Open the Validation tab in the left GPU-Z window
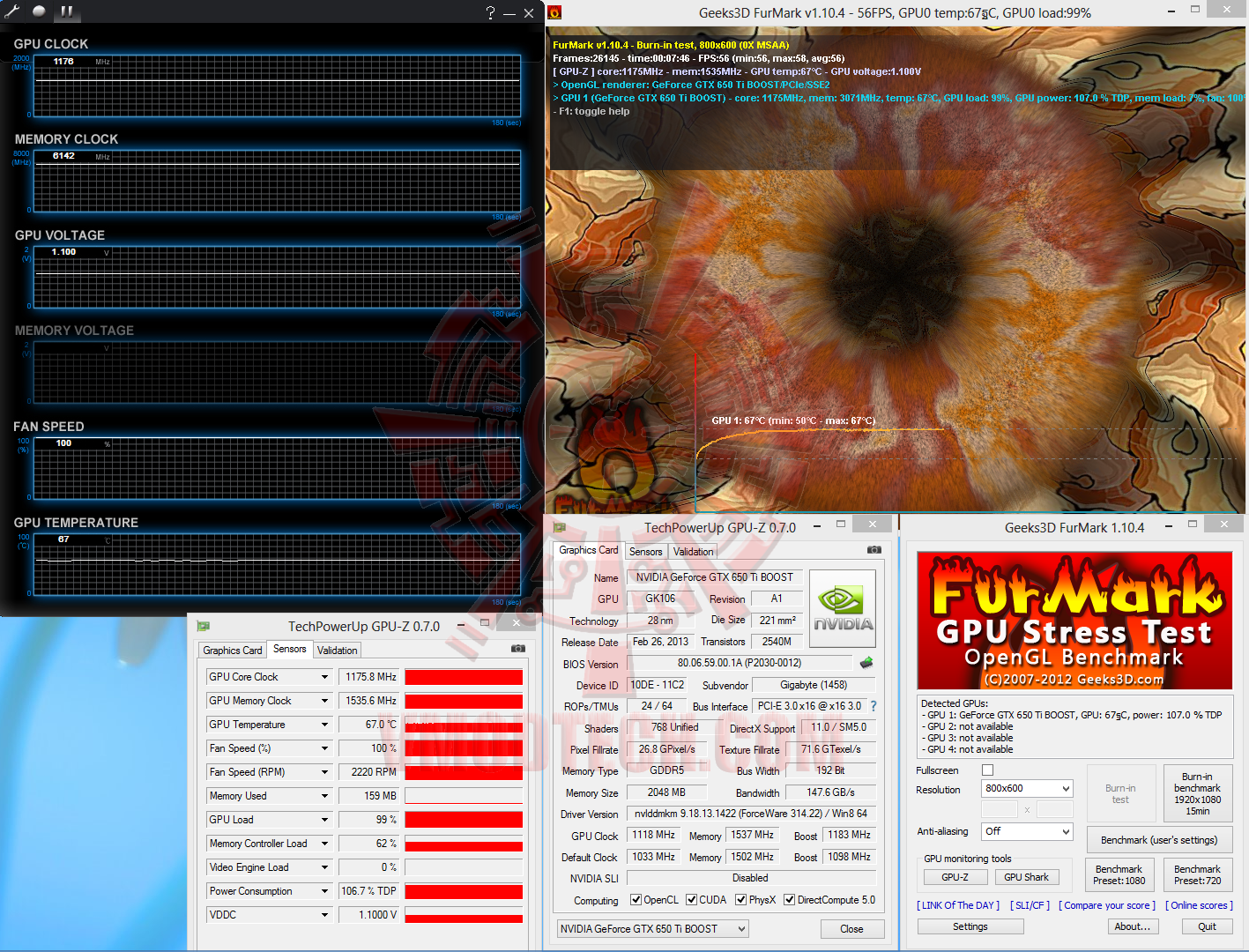This screenshot has height=952, width=1249. pos(338,651)
